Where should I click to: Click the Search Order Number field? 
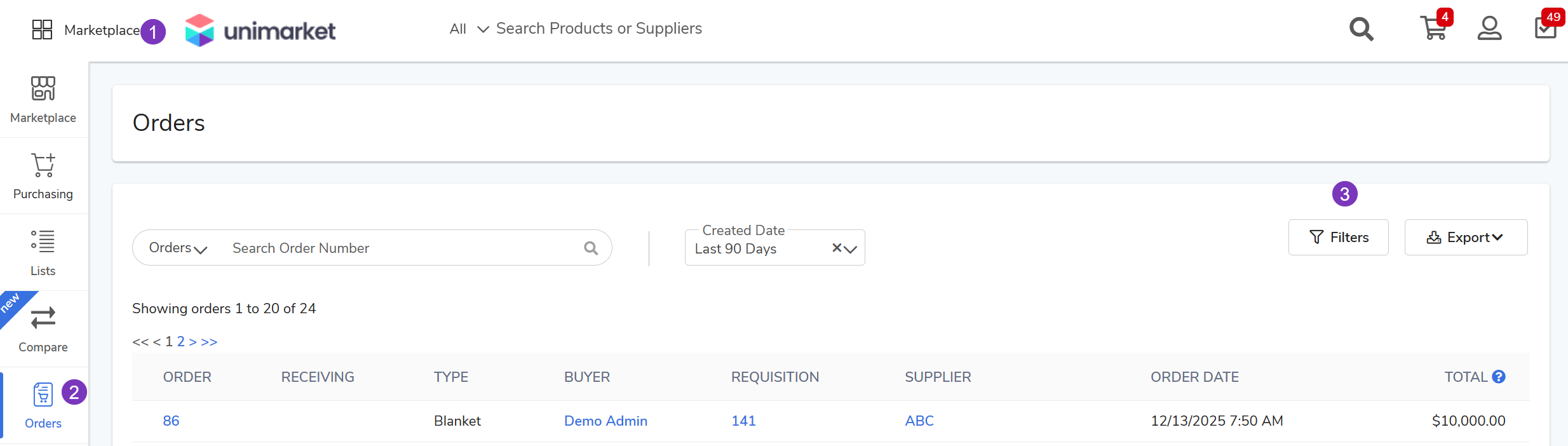[x=400, y=248]
